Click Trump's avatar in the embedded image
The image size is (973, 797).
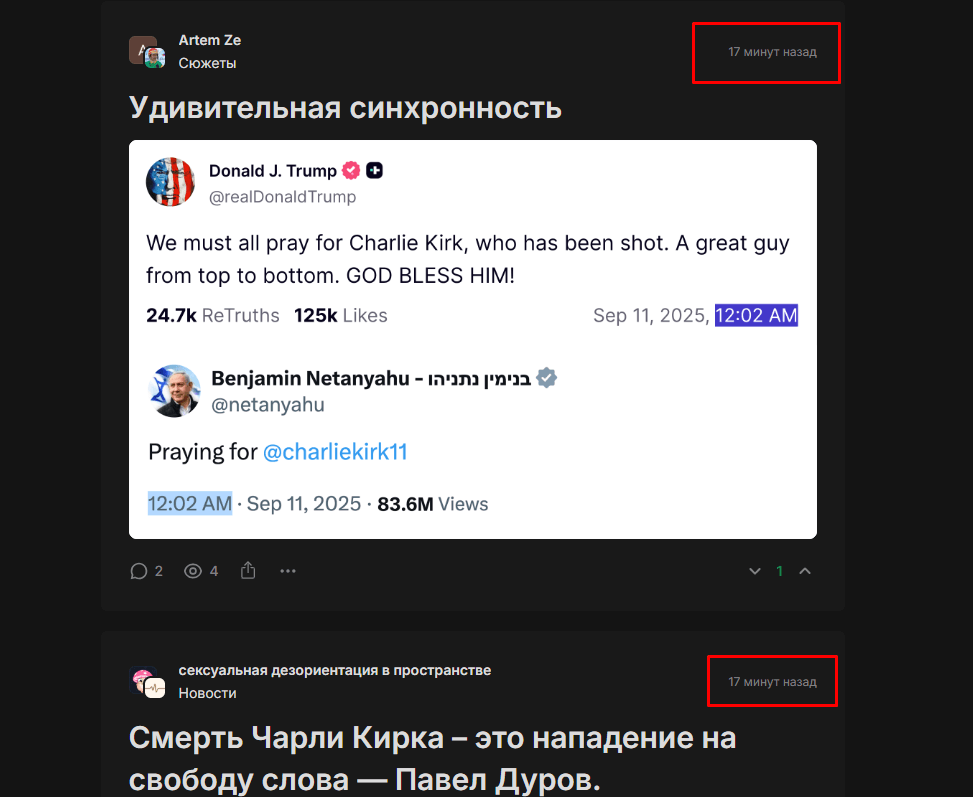(x=170, y=182)
